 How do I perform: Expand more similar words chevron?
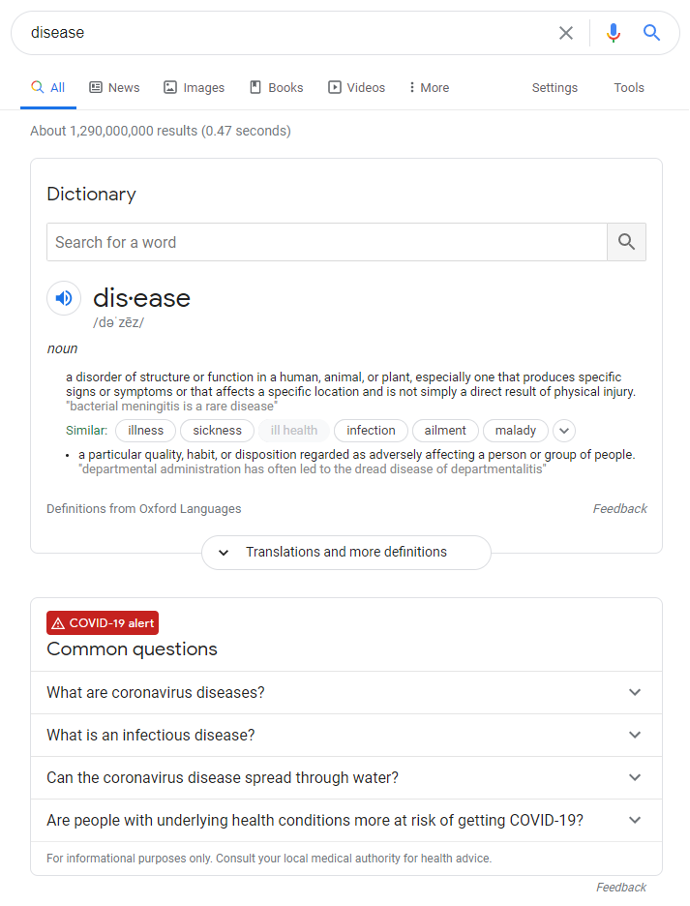(564, 430)
